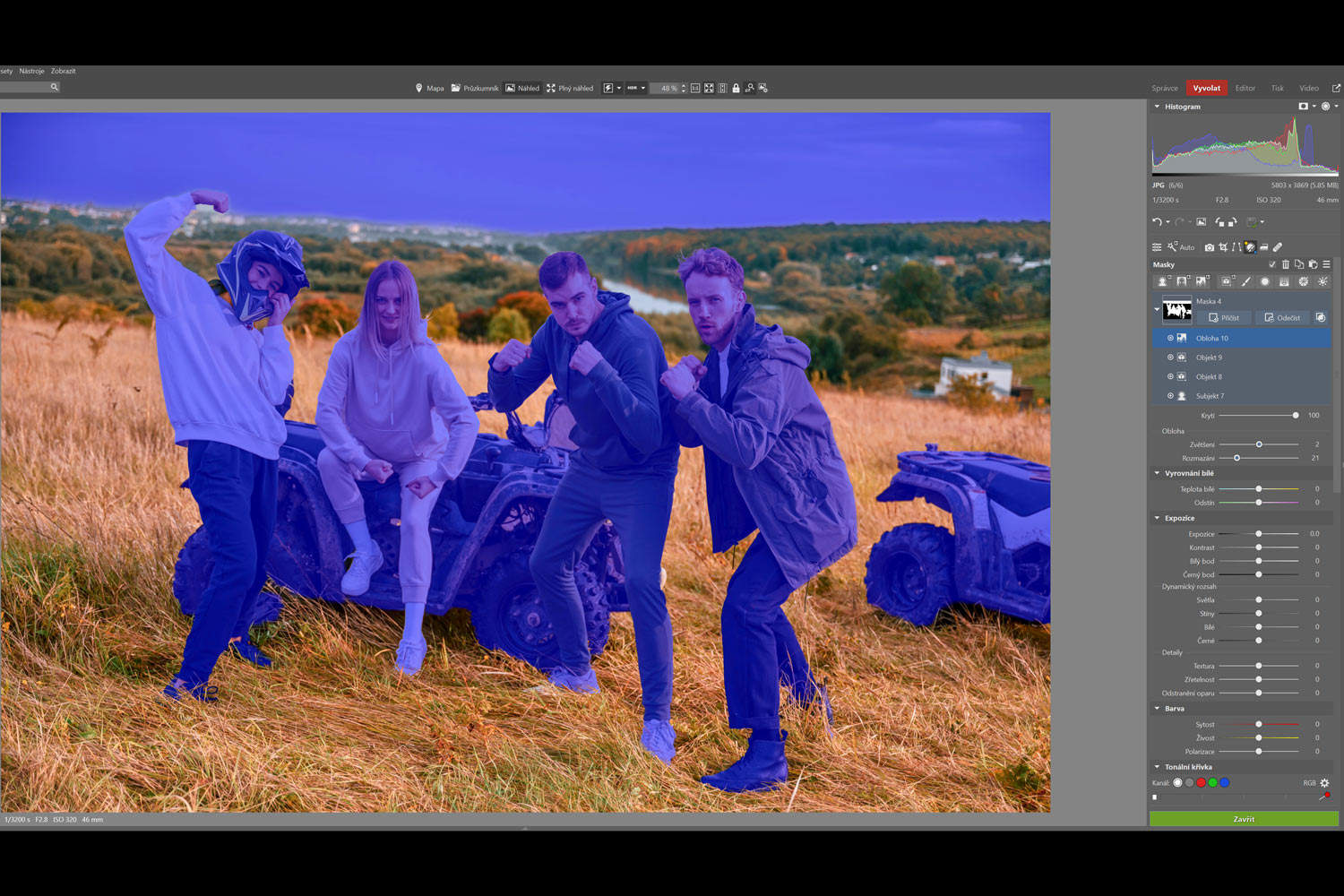Select the radial filter mask tool
The height and width of the screenshot is (896, 1344).
(1265, 281)
